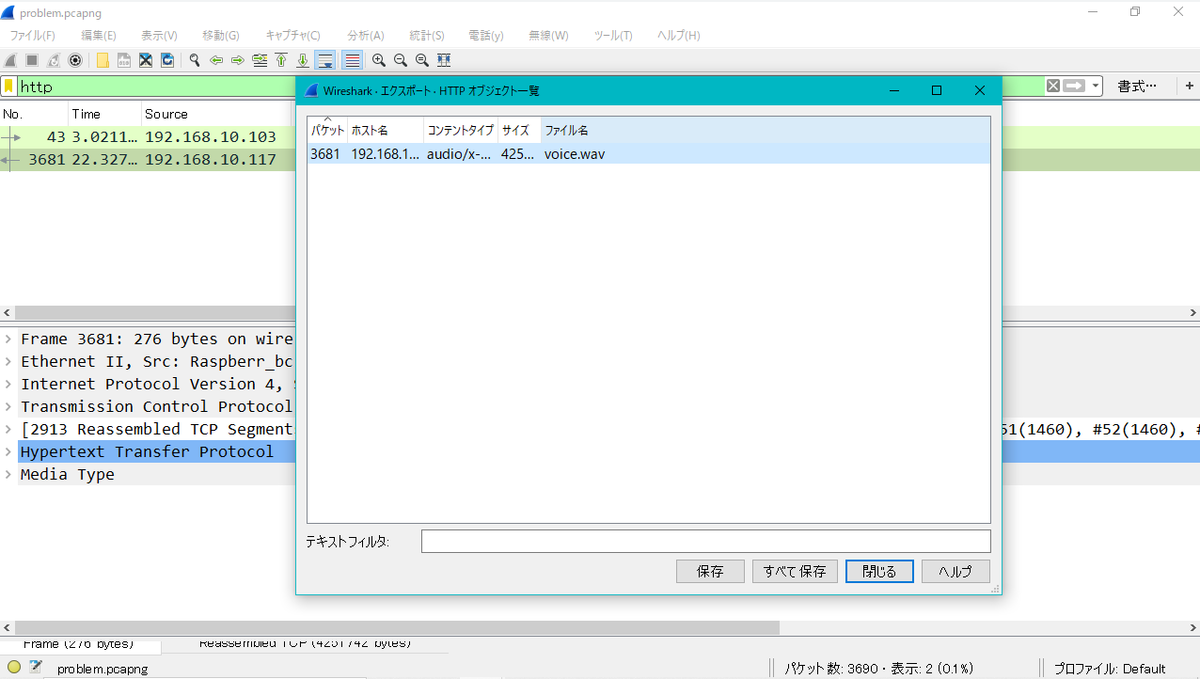Expand Internet Protocol Version 4 row
The image size is (1200, 679).
[x=8, y=384]
